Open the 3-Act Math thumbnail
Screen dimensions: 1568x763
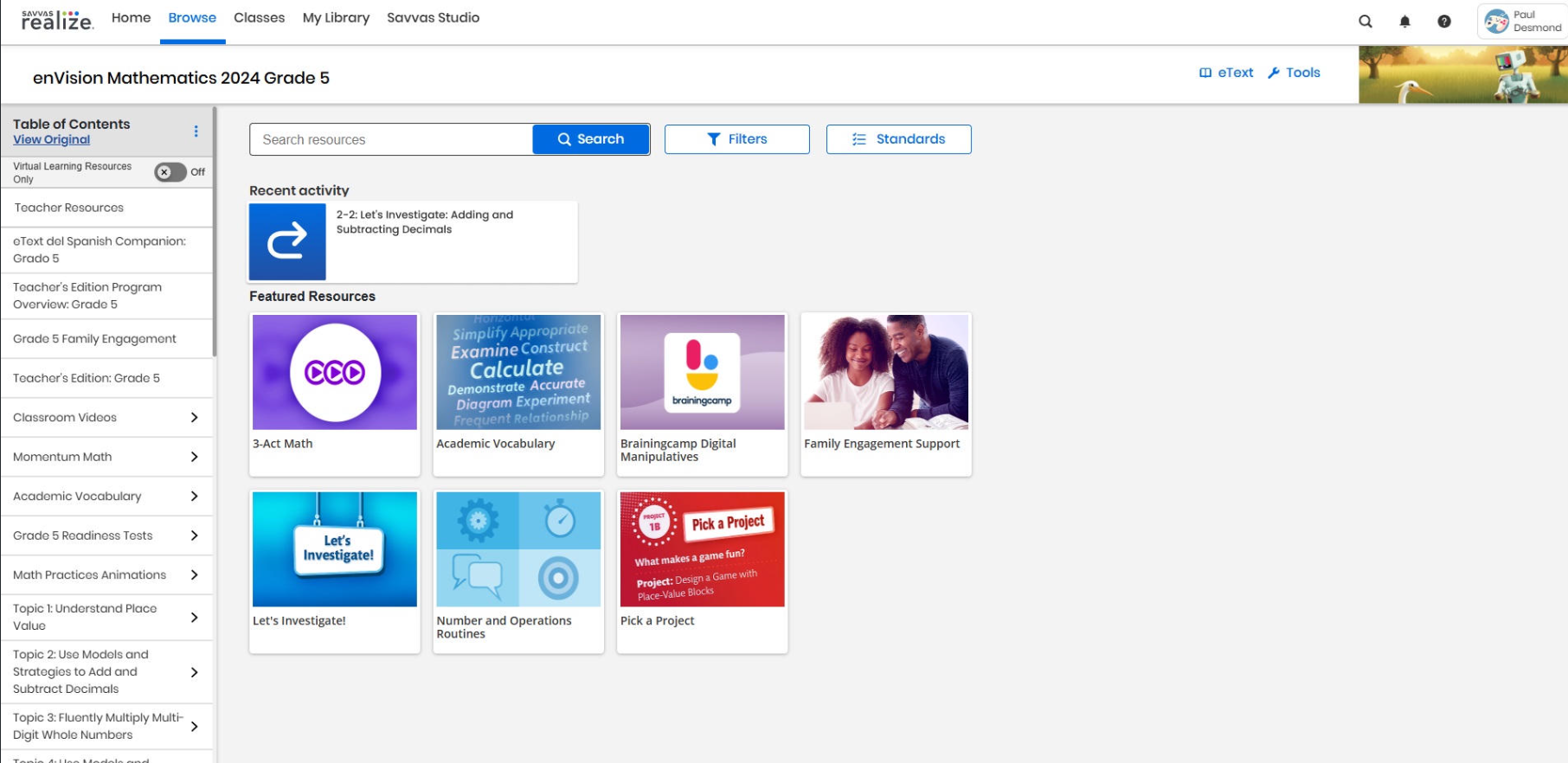[x=335, y=372]
